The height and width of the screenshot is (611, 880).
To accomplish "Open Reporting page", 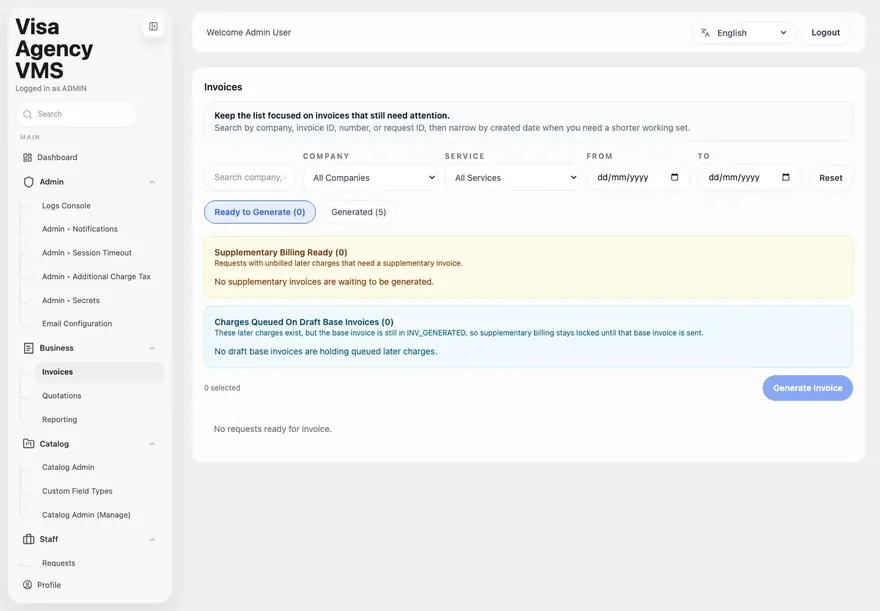I will tap(59, 420).
